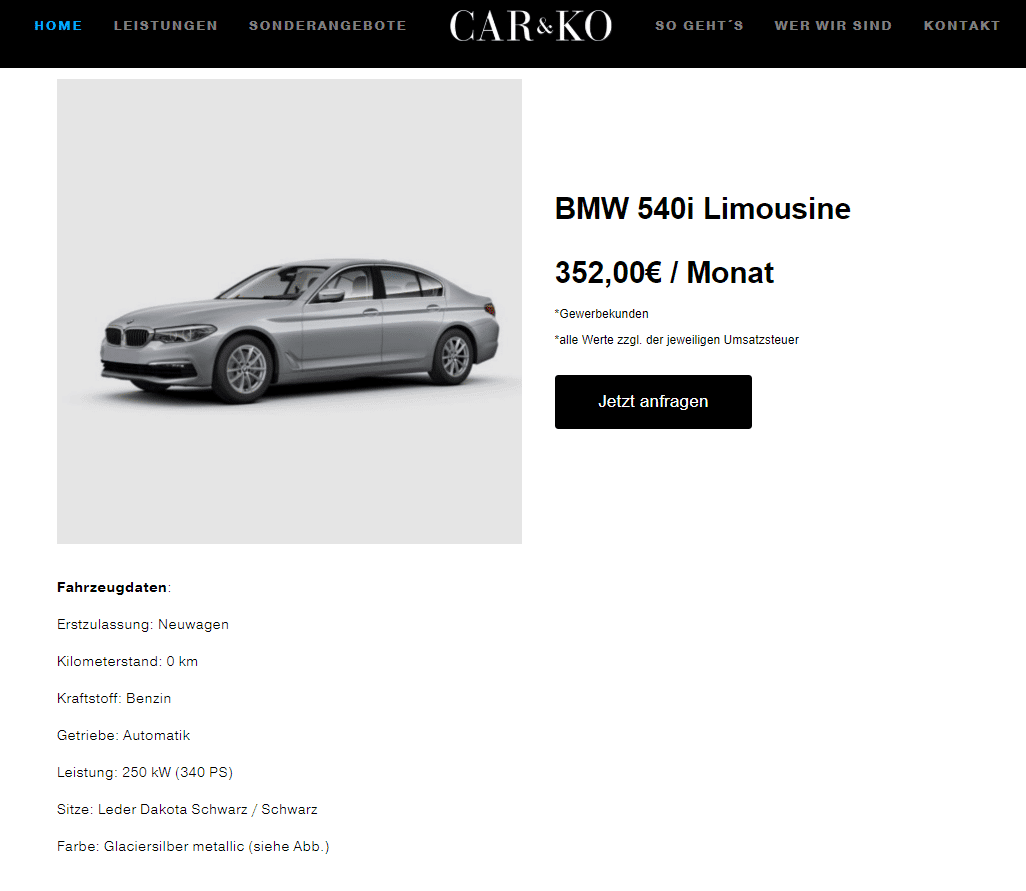Viewport: 1026px width, 891px height.
Task: Click the BMW 540i car image
Action: (x=289, y=311)
